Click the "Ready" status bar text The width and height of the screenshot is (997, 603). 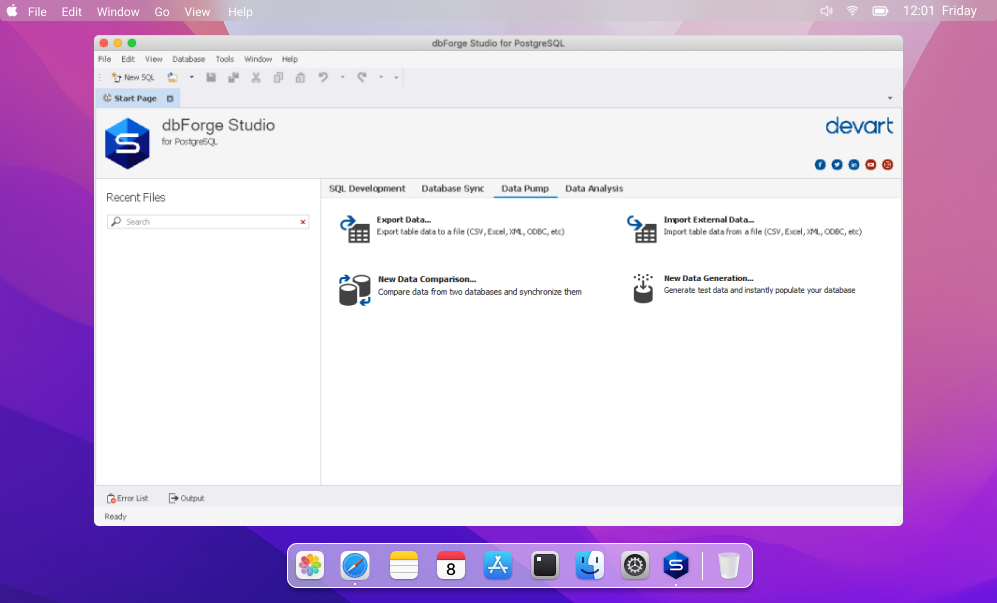click(x=116, y=516)
